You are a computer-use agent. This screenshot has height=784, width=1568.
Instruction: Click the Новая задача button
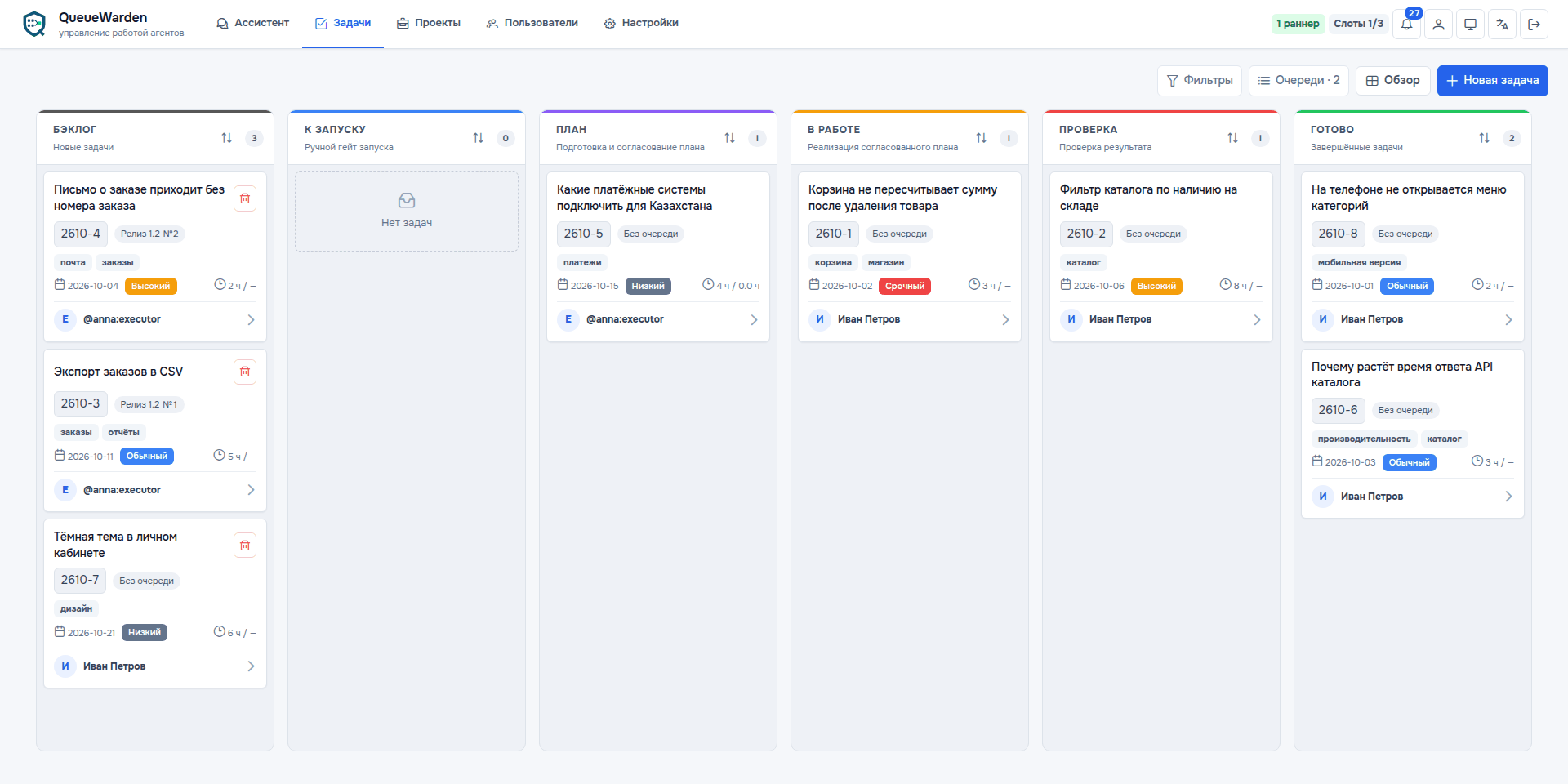1492,81
